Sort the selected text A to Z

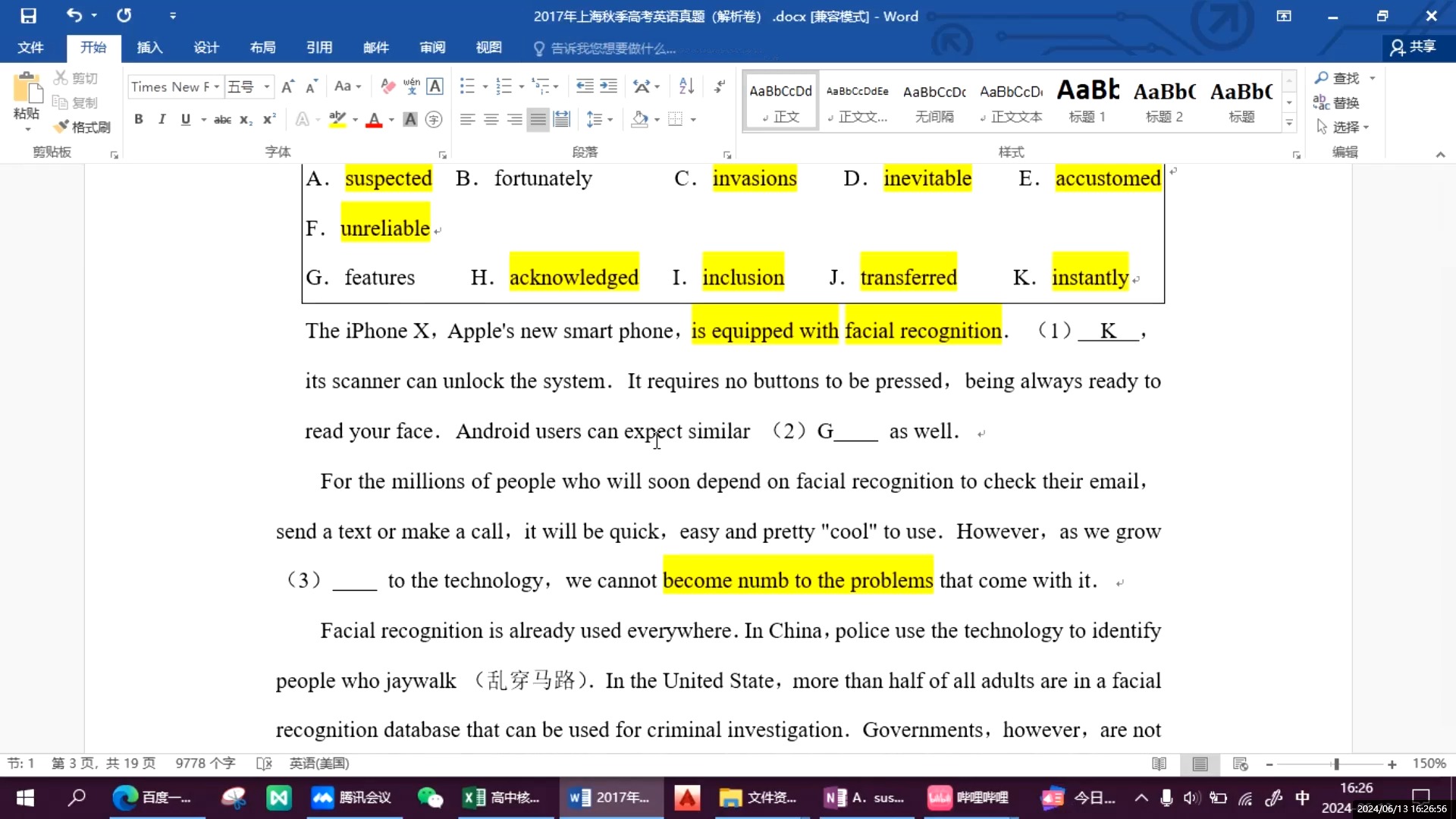pos(687,86)
